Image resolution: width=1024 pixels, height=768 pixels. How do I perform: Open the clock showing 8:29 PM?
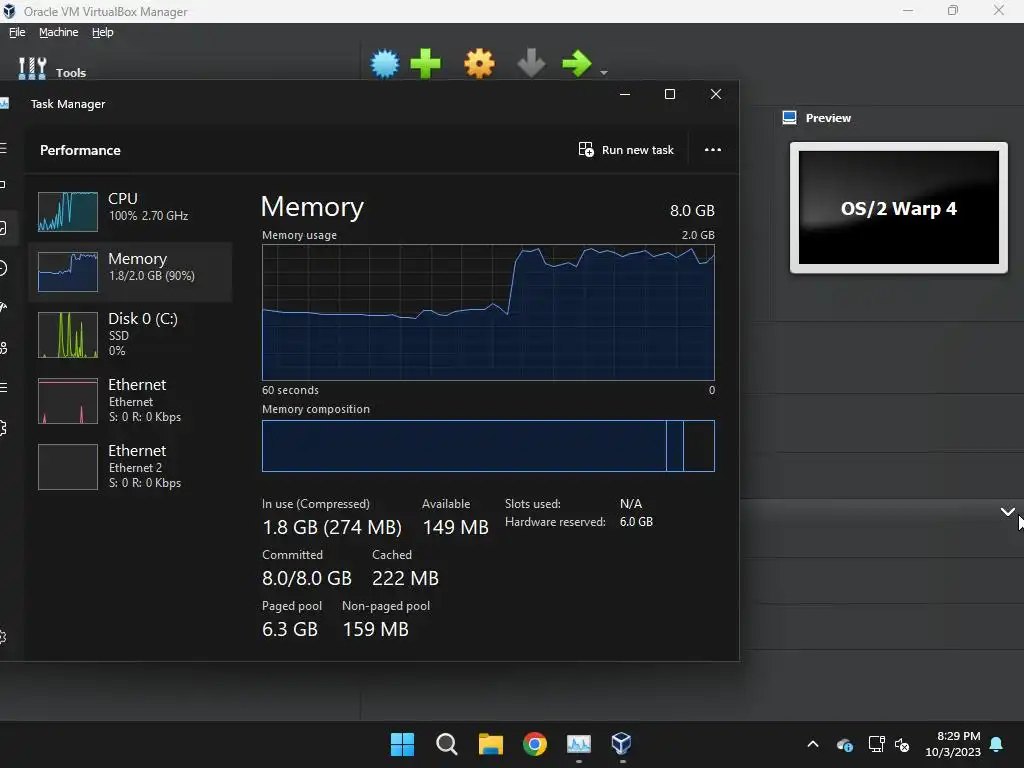pyautogui.click(x=953, y=744)
